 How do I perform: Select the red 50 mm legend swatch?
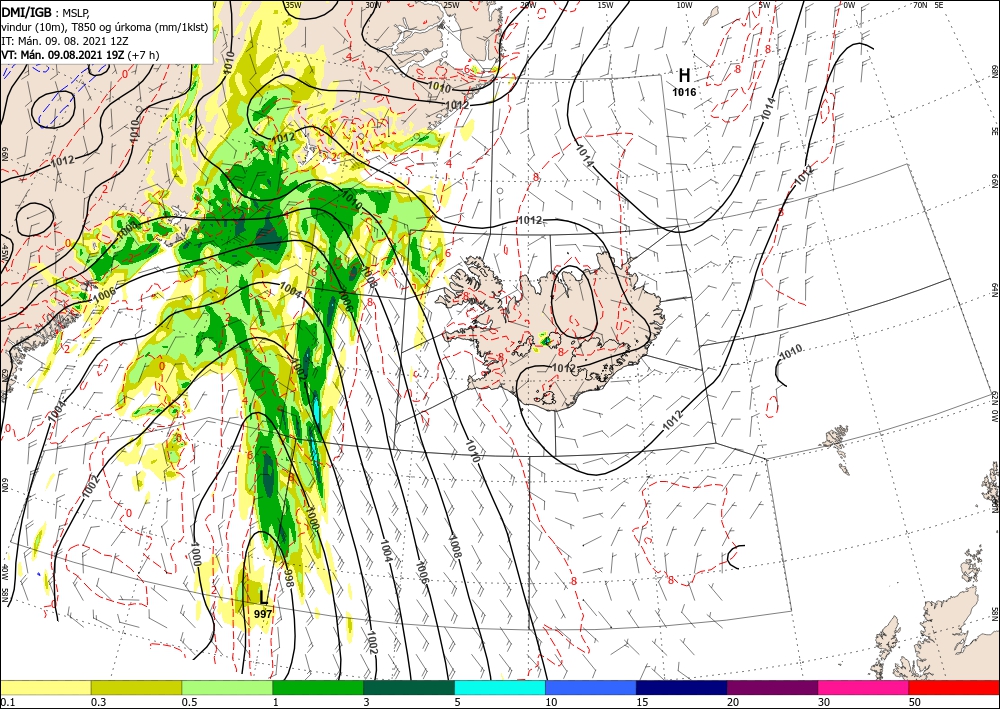[954, 687]
